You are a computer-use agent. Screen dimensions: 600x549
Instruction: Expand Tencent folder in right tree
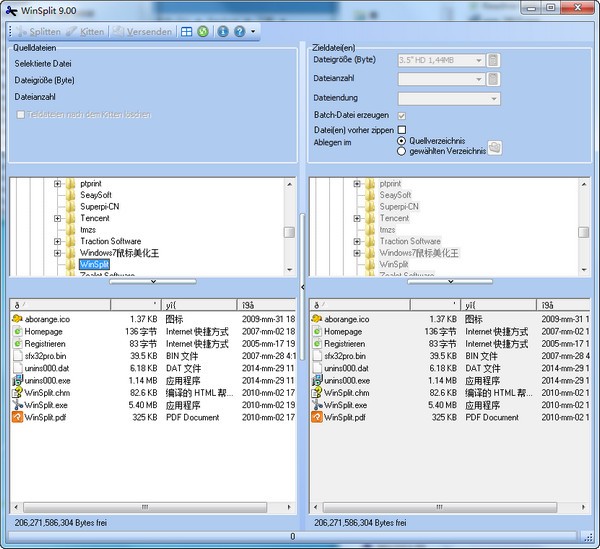[357, 218]
